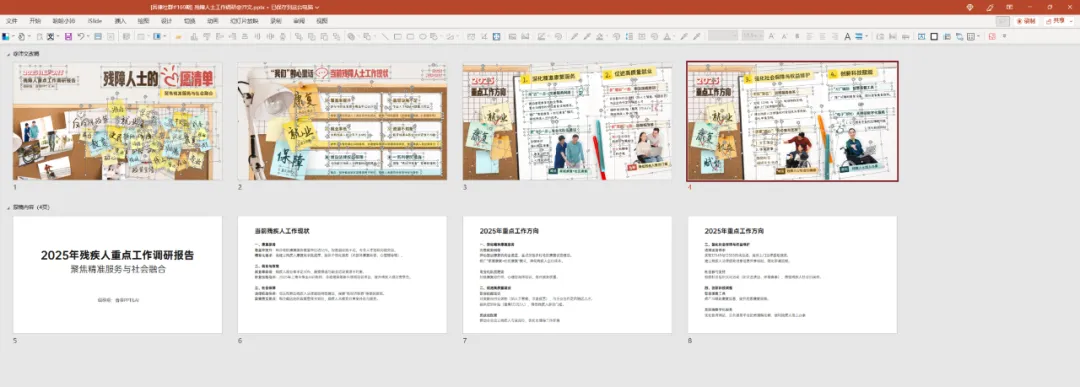Center-align text in toolbar
Screen dimensions: 1080x387
(822, 36)
